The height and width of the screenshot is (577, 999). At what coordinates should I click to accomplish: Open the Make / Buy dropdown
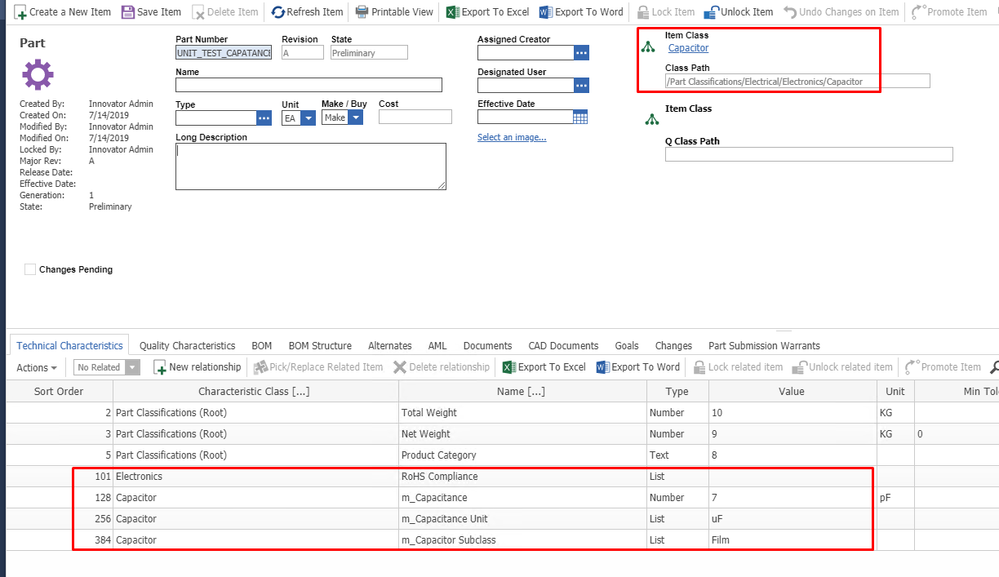click(x=357, y=118)
